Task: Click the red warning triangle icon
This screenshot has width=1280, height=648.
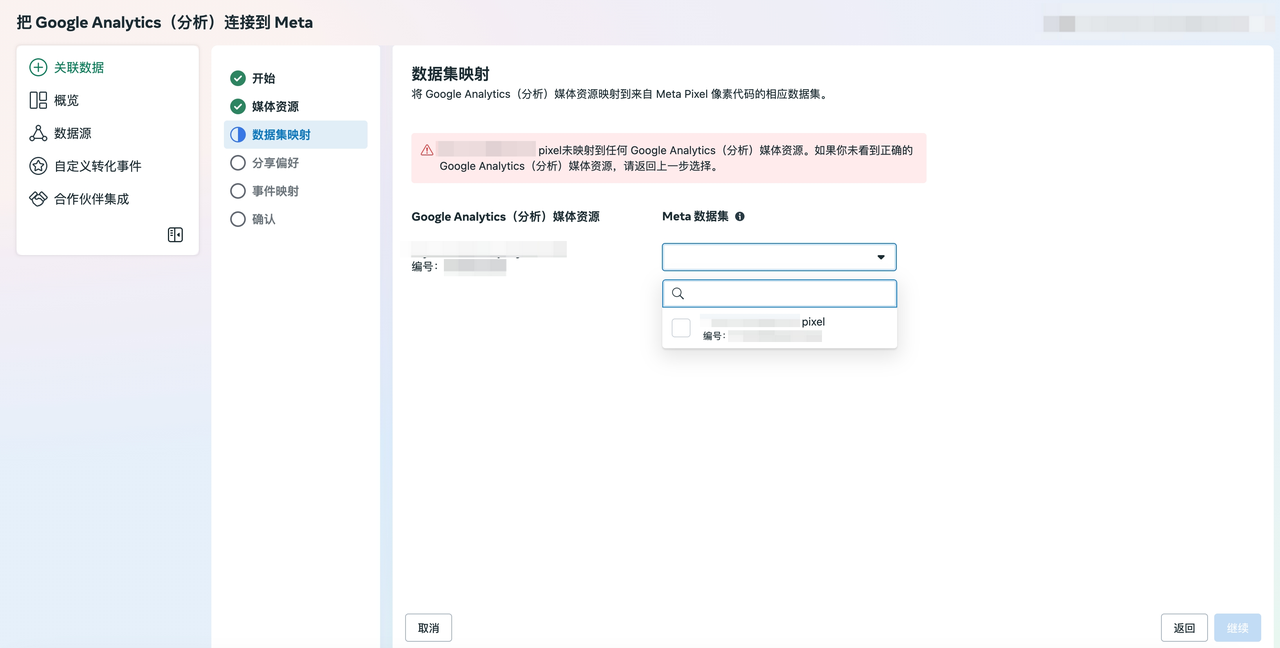Action: click(427, 151)
